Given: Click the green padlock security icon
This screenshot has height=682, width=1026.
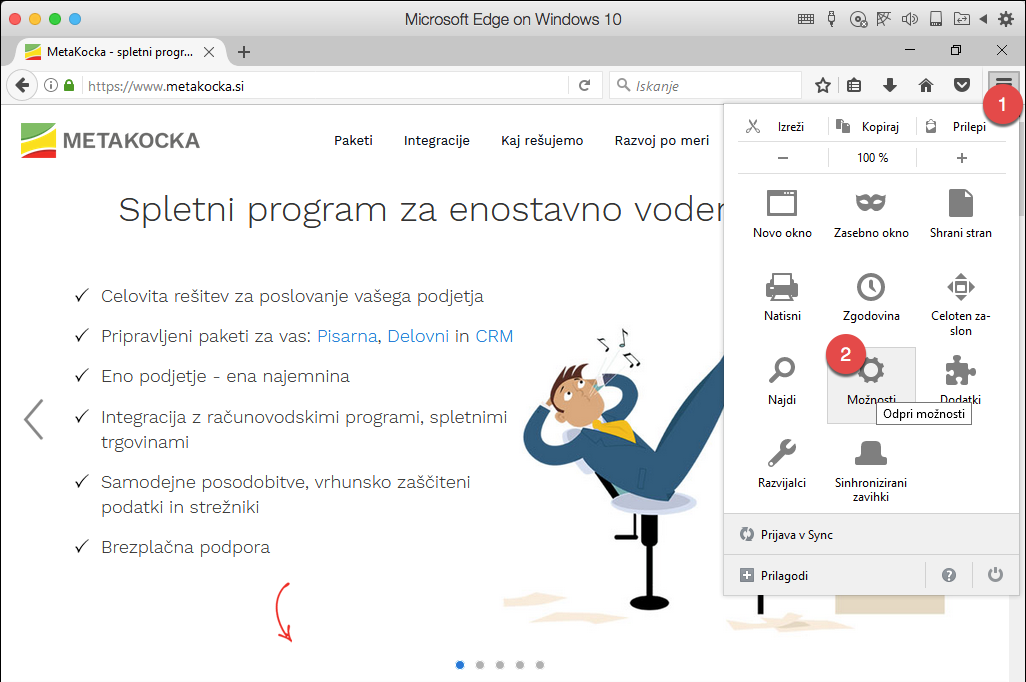Looking at the screenshot, I should (69, 85).
